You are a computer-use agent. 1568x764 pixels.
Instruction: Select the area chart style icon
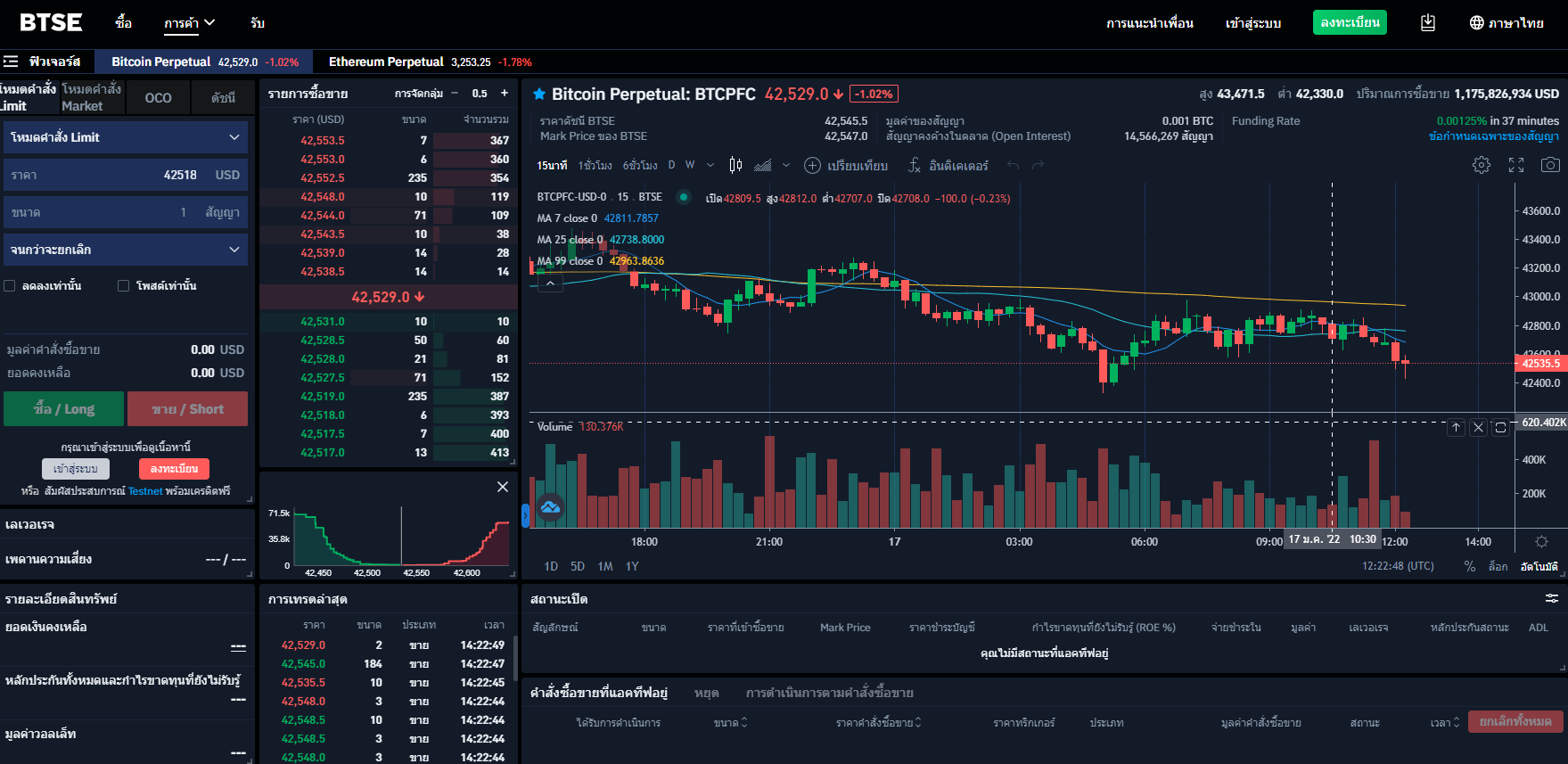(x=763, y=165)
